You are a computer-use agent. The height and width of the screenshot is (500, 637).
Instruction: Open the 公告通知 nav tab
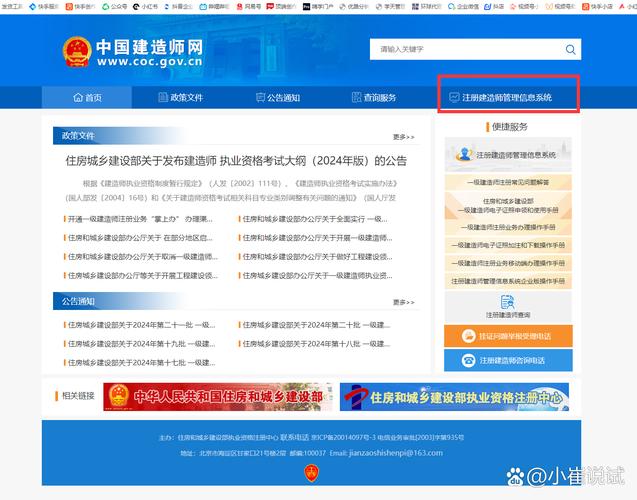pos(278,97)
